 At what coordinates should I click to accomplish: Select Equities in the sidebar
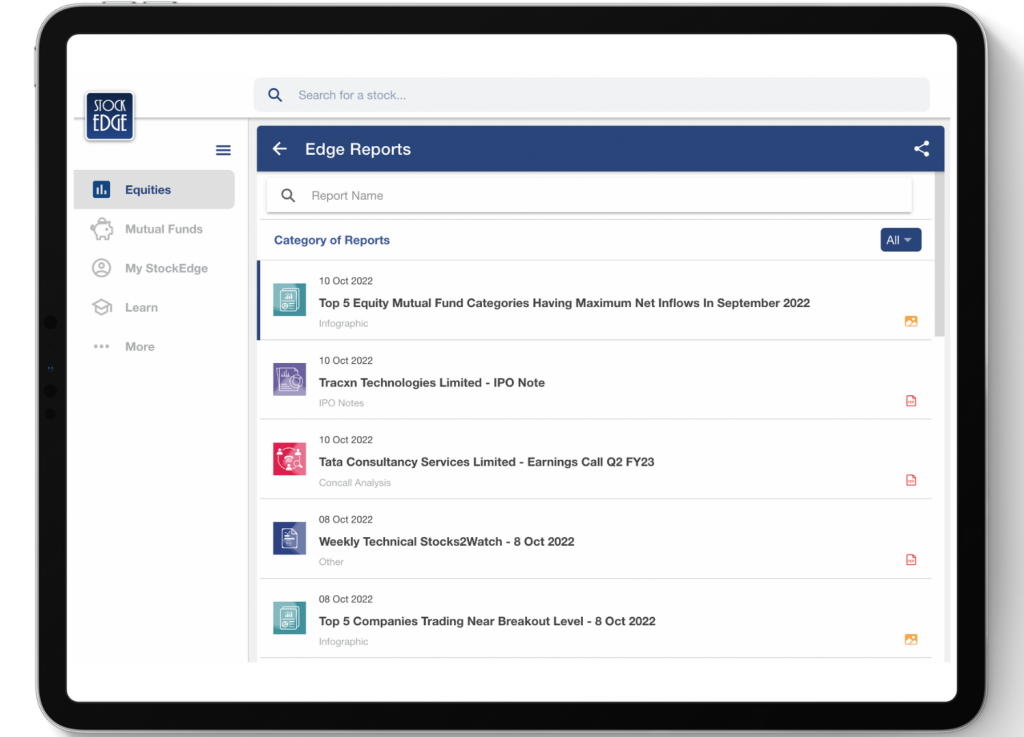pos(154,189)
